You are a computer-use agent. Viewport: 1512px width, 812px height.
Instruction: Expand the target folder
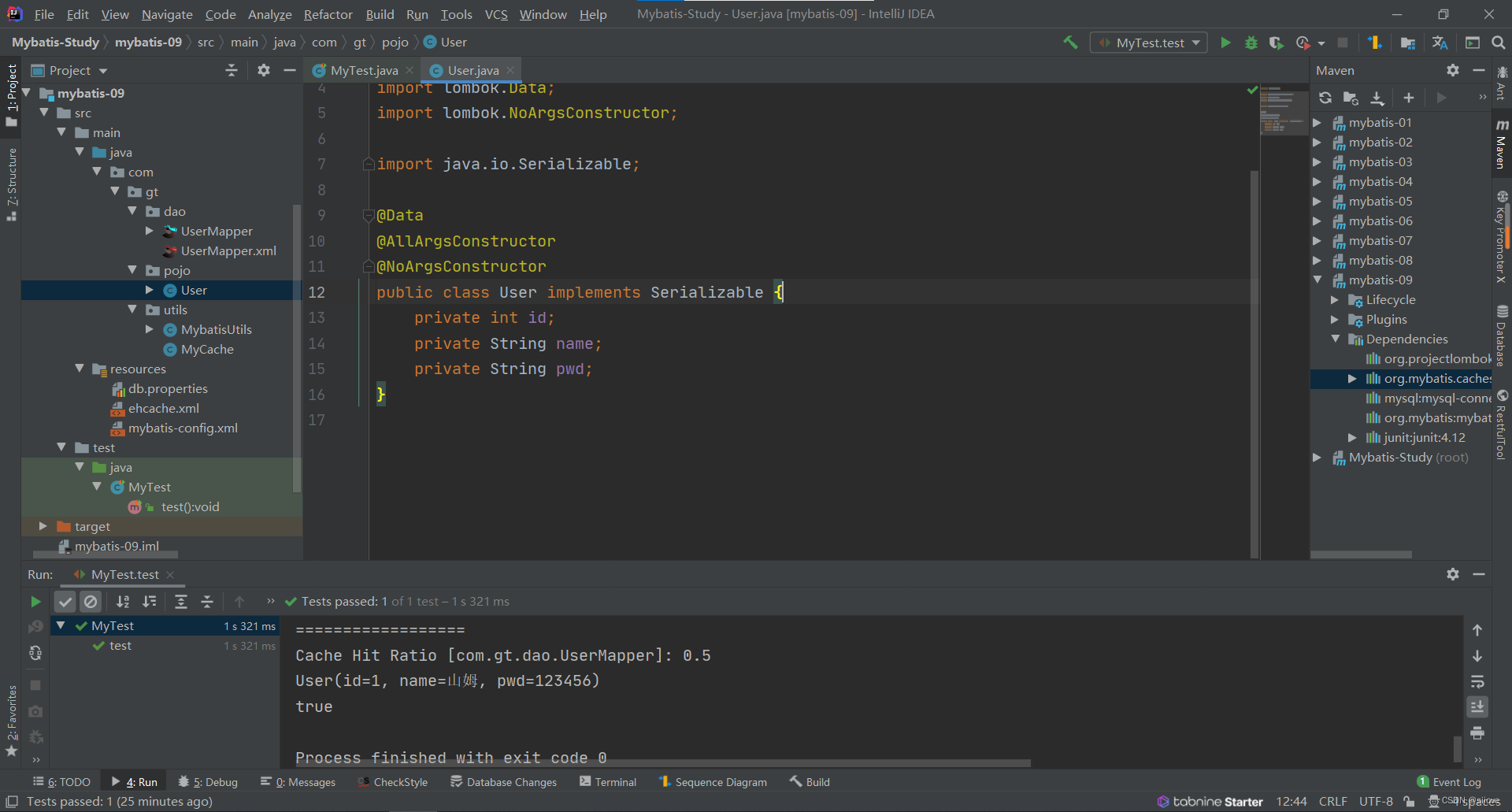pos(43,526)
